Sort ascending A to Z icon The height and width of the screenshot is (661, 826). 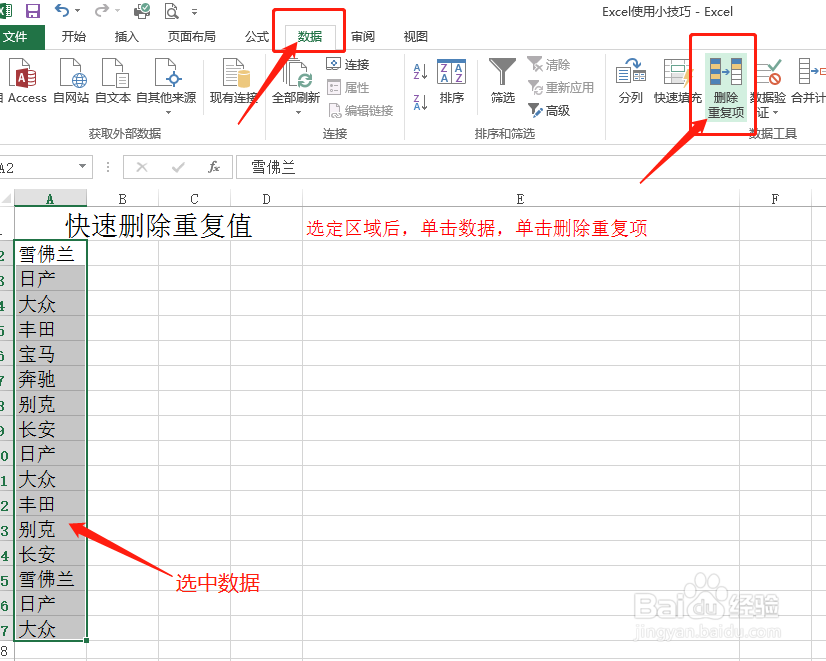pos(420,71)
